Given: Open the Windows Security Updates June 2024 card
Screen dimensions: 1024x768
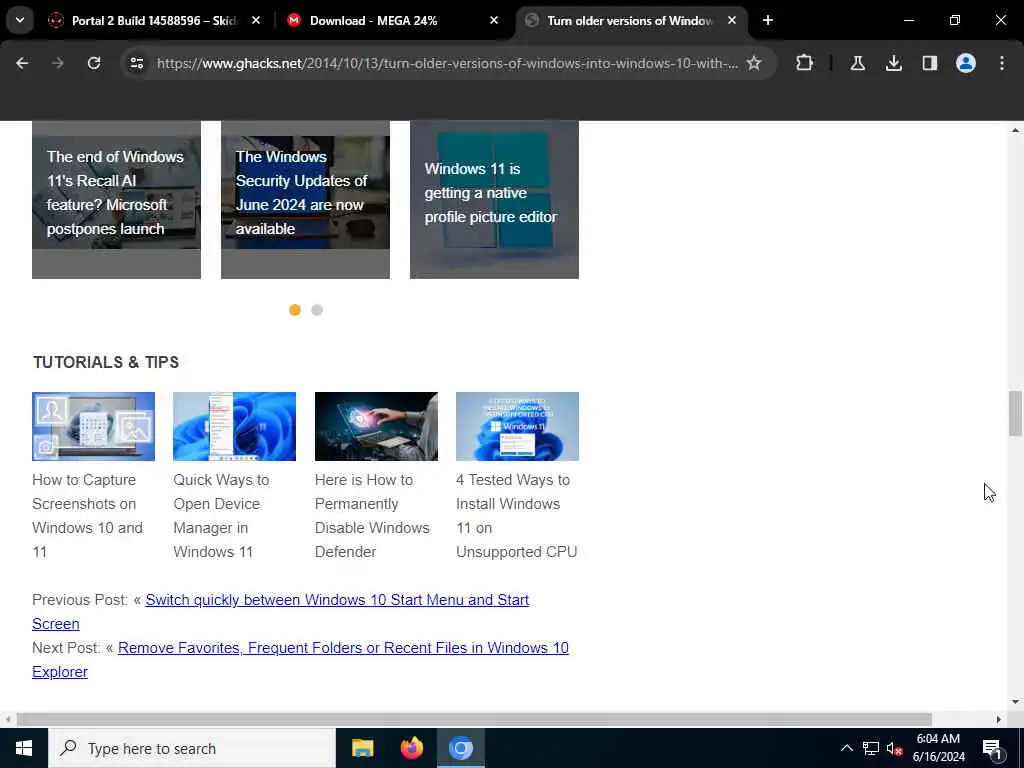Looking at the screenshot, I should click(x=305, y=199).
